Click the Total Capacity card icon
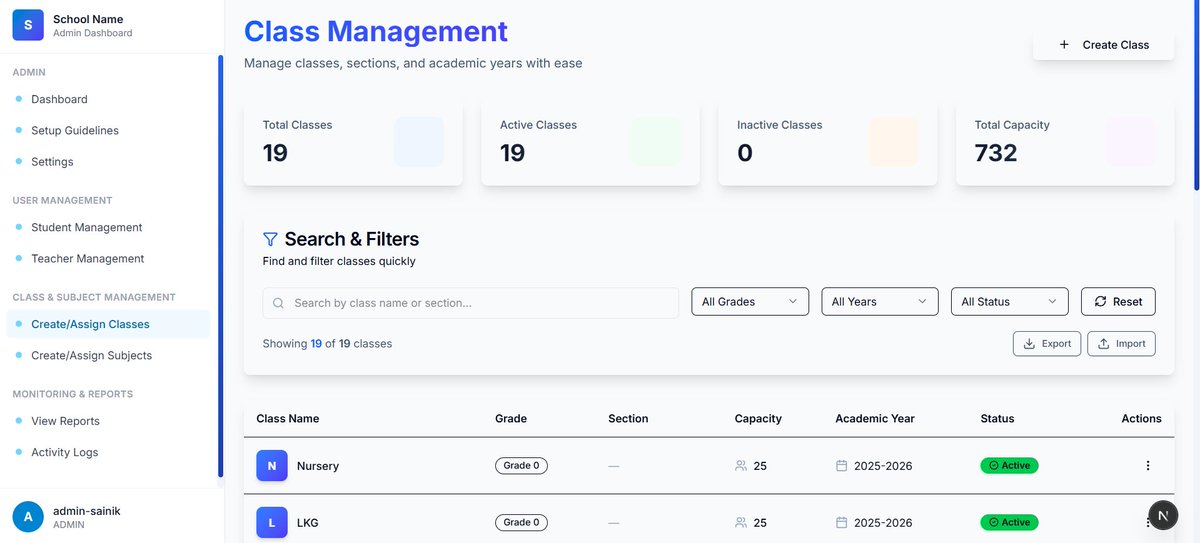 coord(1131,141)
